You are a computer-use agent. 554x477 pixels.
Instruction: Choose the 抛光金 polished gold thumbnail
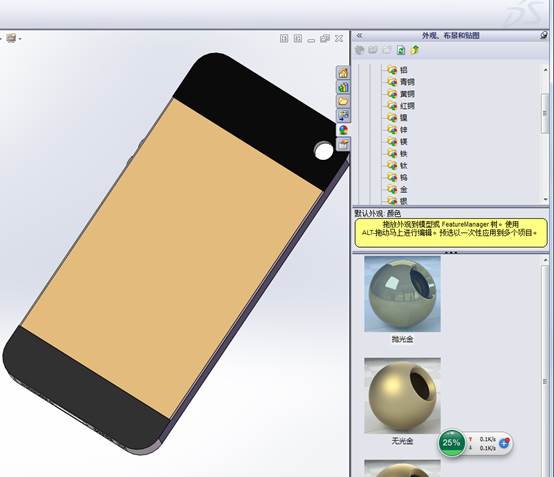[402, 294]
